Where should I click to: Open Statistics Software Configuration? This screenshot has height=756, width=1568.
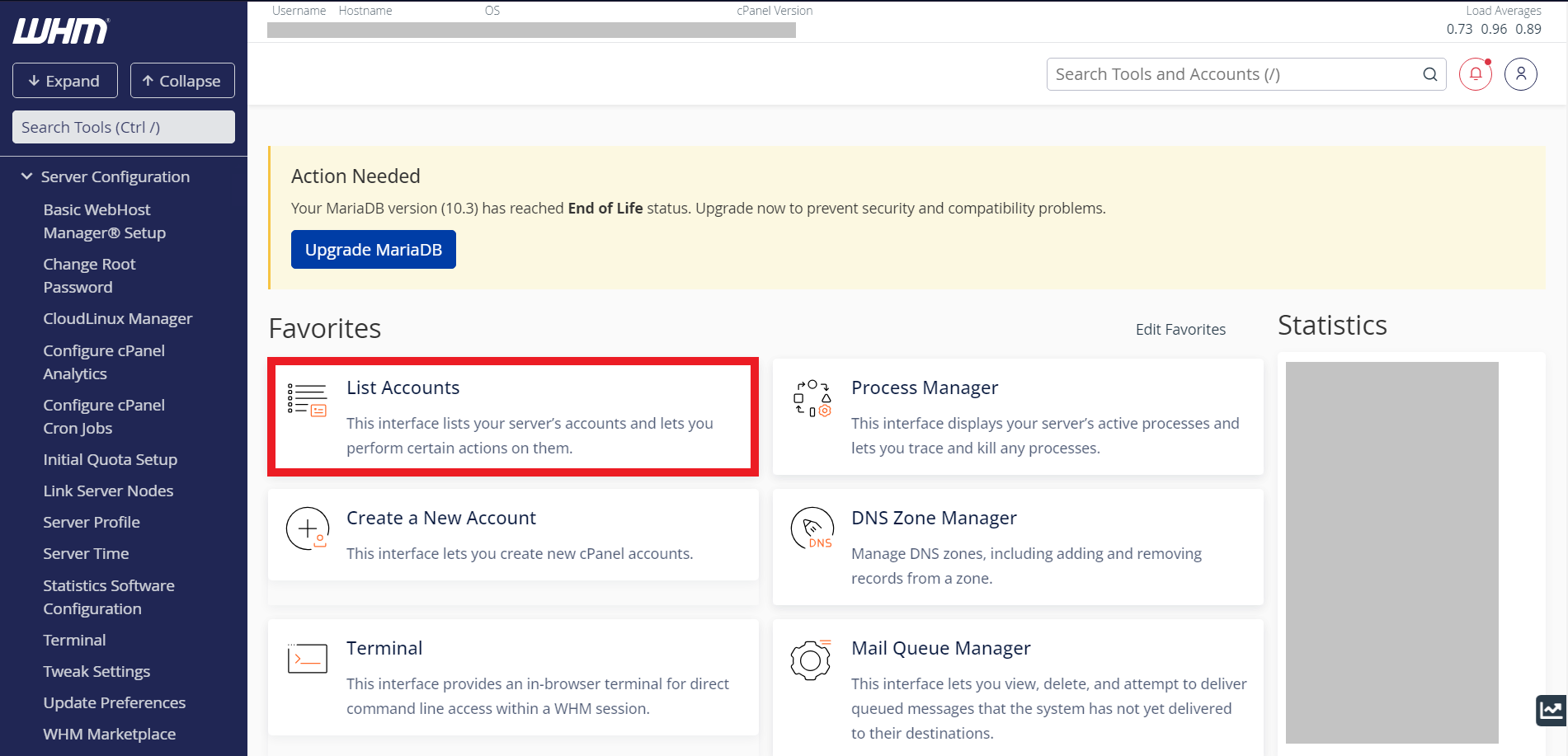click(x=109, y=597)
